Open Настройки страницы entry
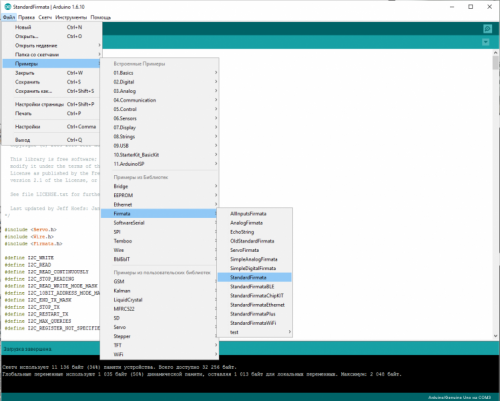Viewport: 500px width, 401px height. click(x=51, y=104)
